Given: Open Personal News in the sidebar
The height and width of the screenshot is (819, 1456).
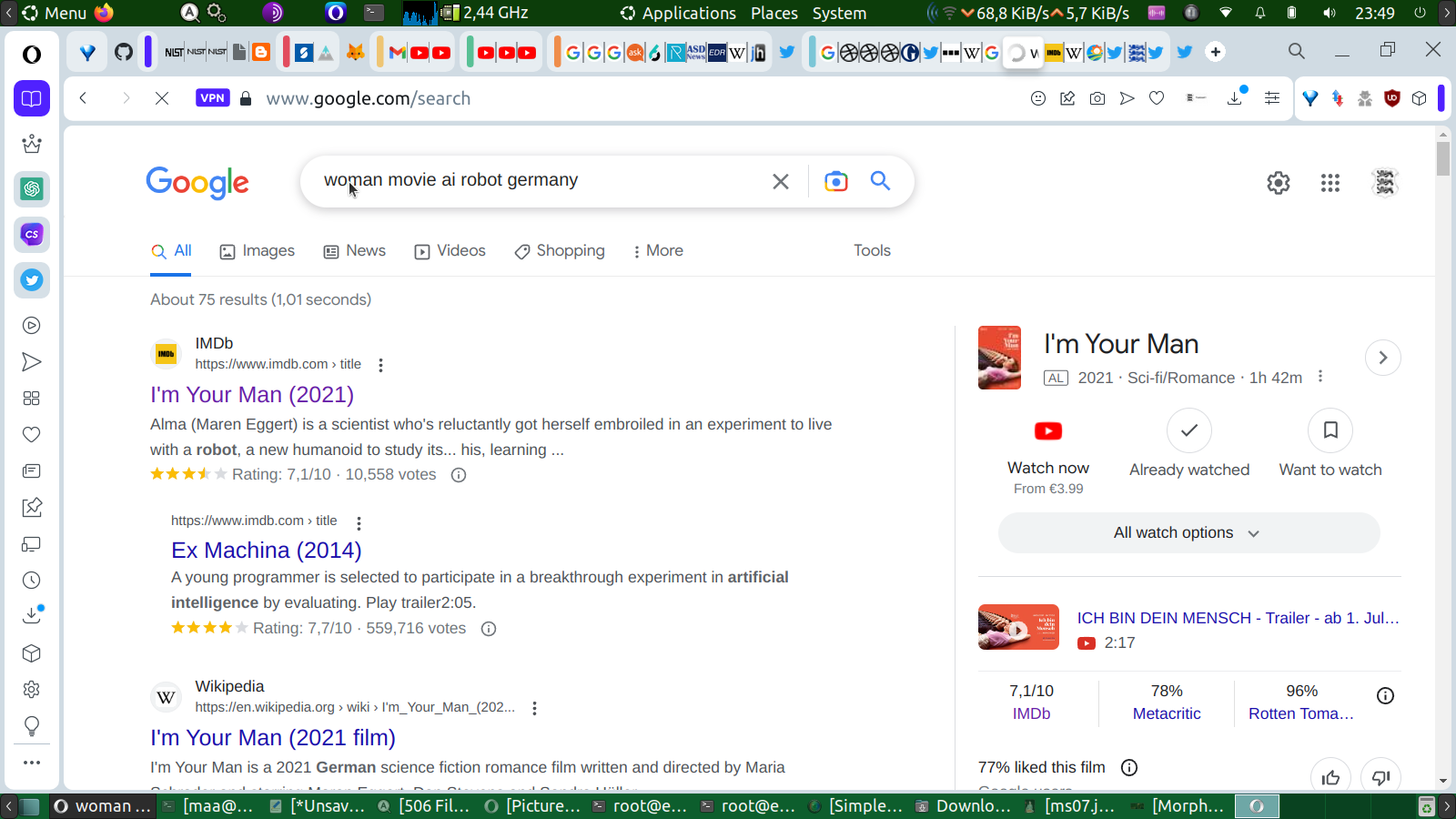Looking at the screenshot, I should coord(32,471).
